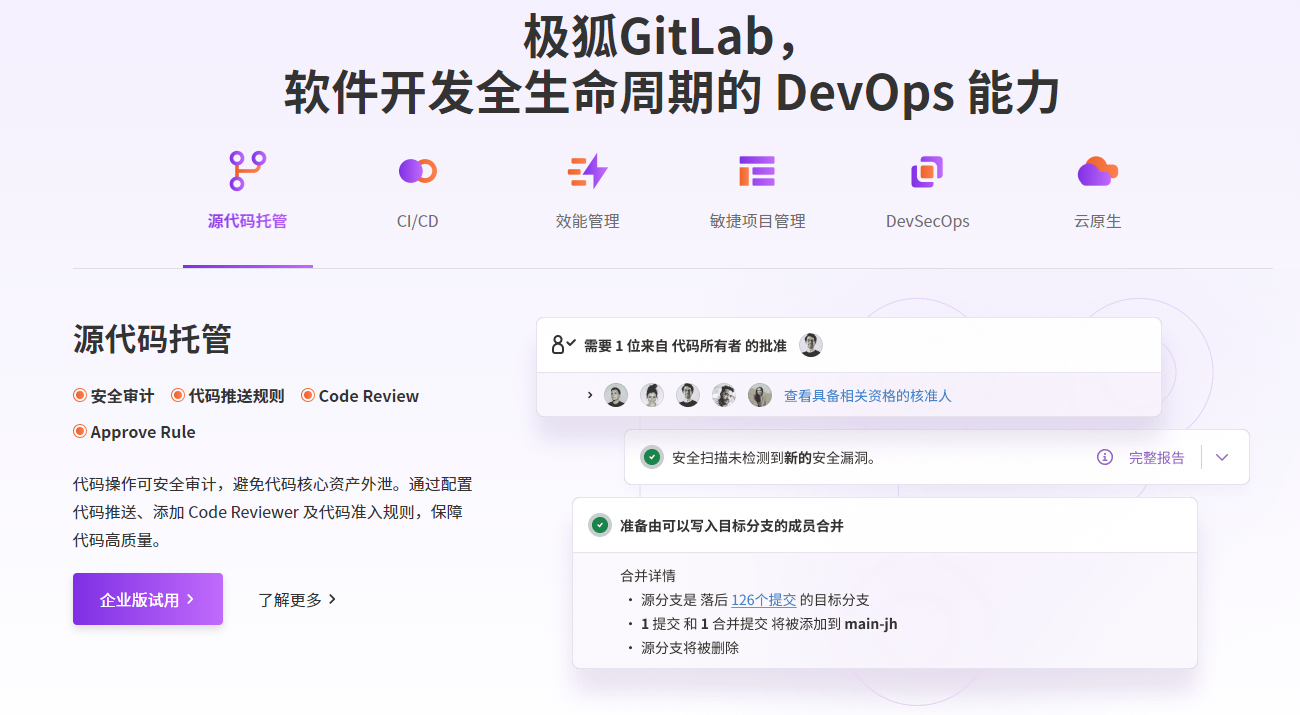
Task: Click the green check beside 准备由可以写入
Action: click(600, 525)
